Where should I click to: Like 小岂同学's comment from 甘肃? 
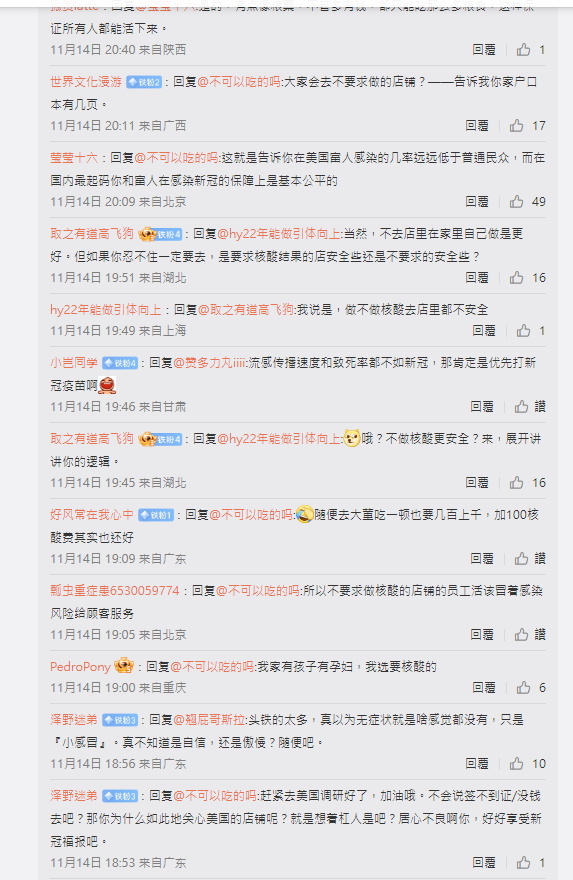[521, 406]
